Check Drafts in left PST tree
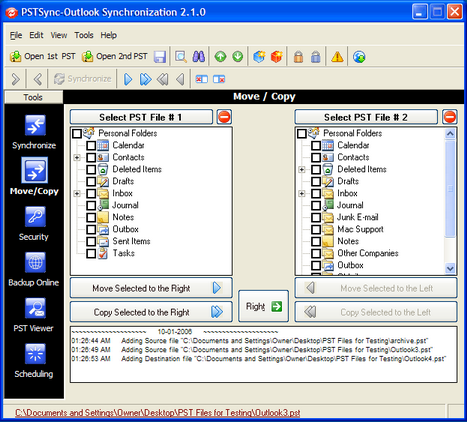This screenshot has height=422, width=467. [91, 182]
